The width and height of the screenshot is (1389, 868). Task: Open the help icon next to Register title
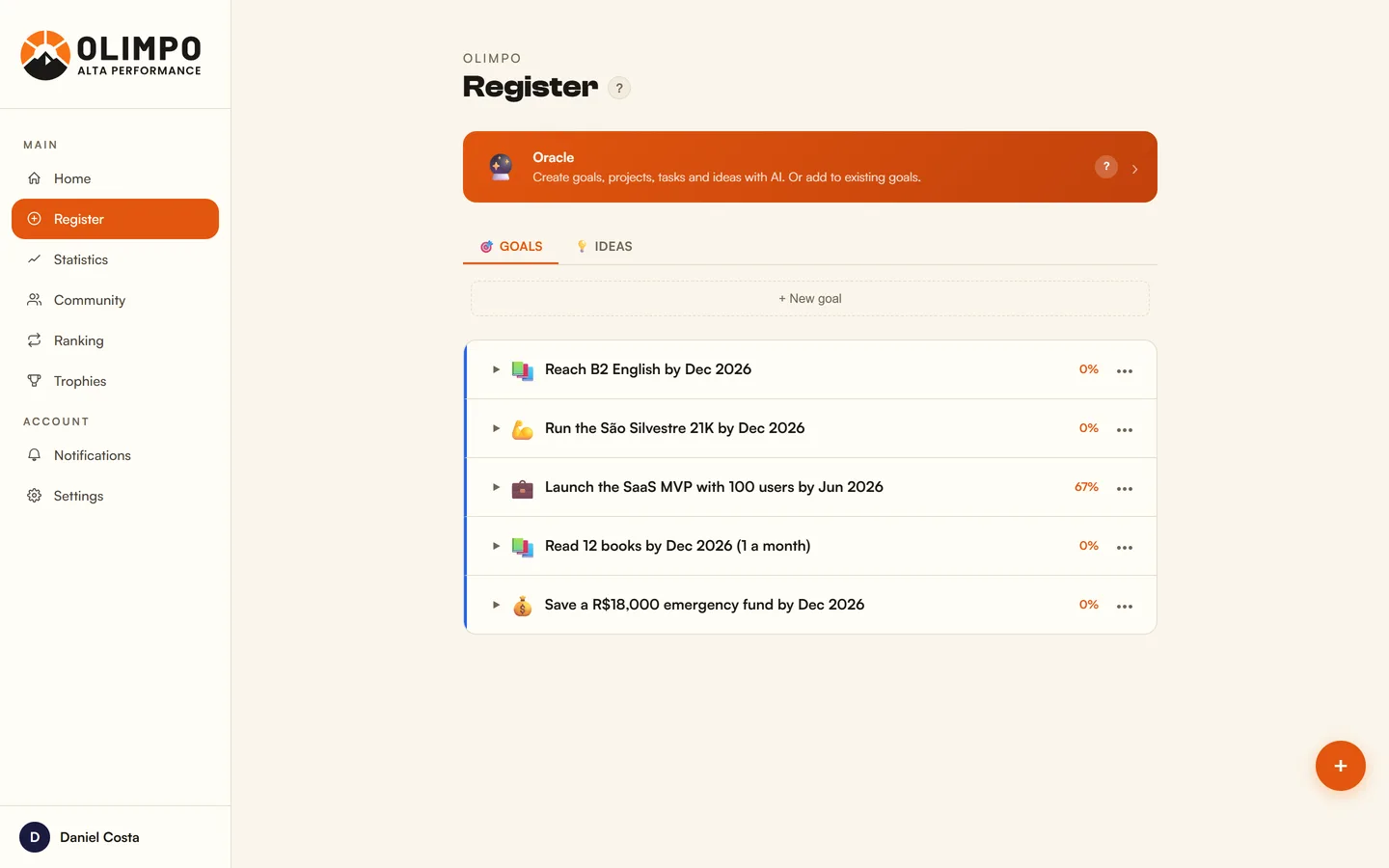click(619, 88)
